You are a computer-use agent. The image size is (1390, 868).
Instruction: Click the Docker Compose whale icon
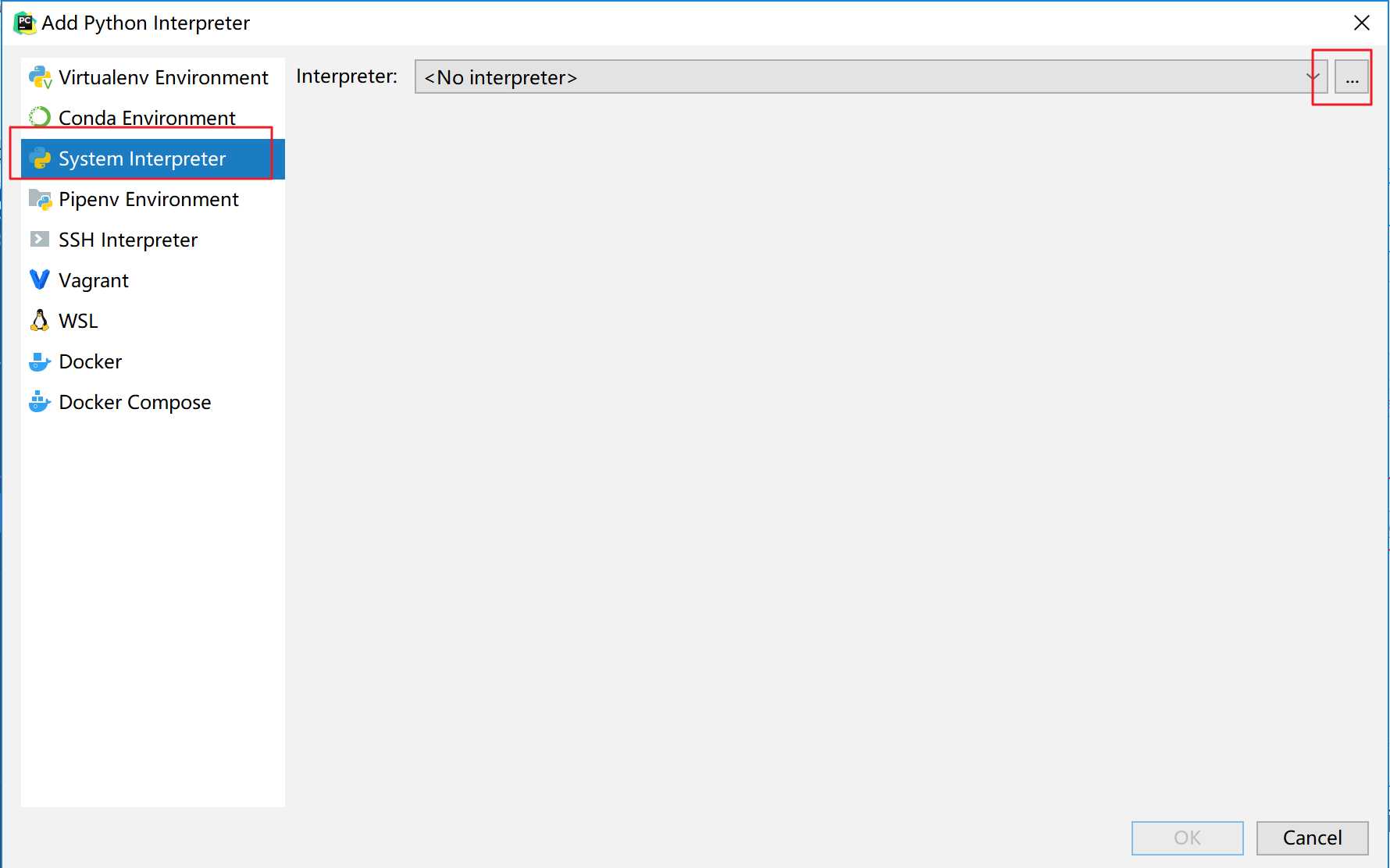(x=40, y=402)
